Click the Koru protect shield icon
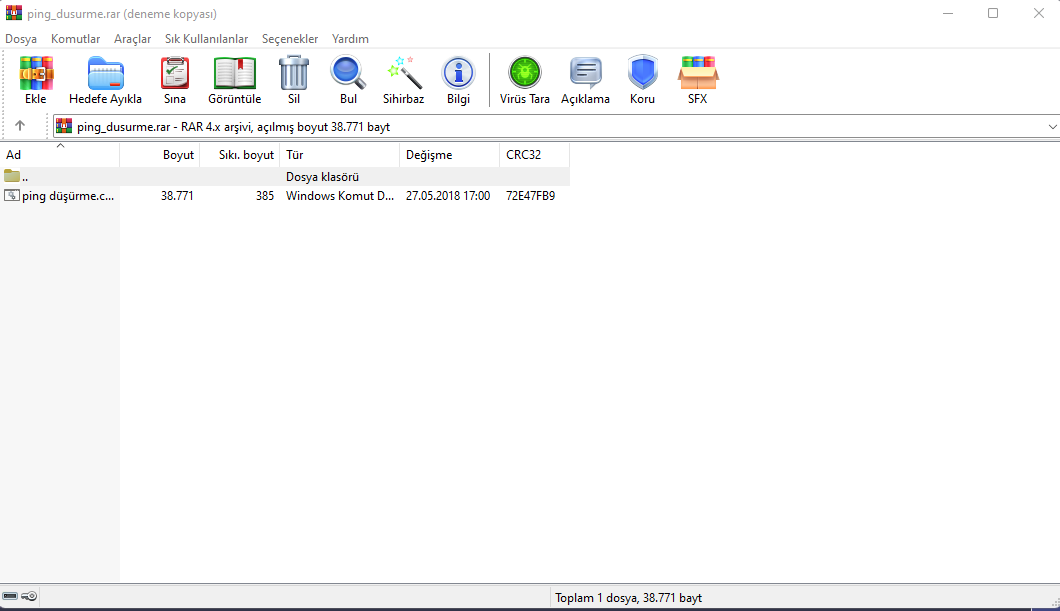Viewport: 1060px width, 611px height. 642,73
